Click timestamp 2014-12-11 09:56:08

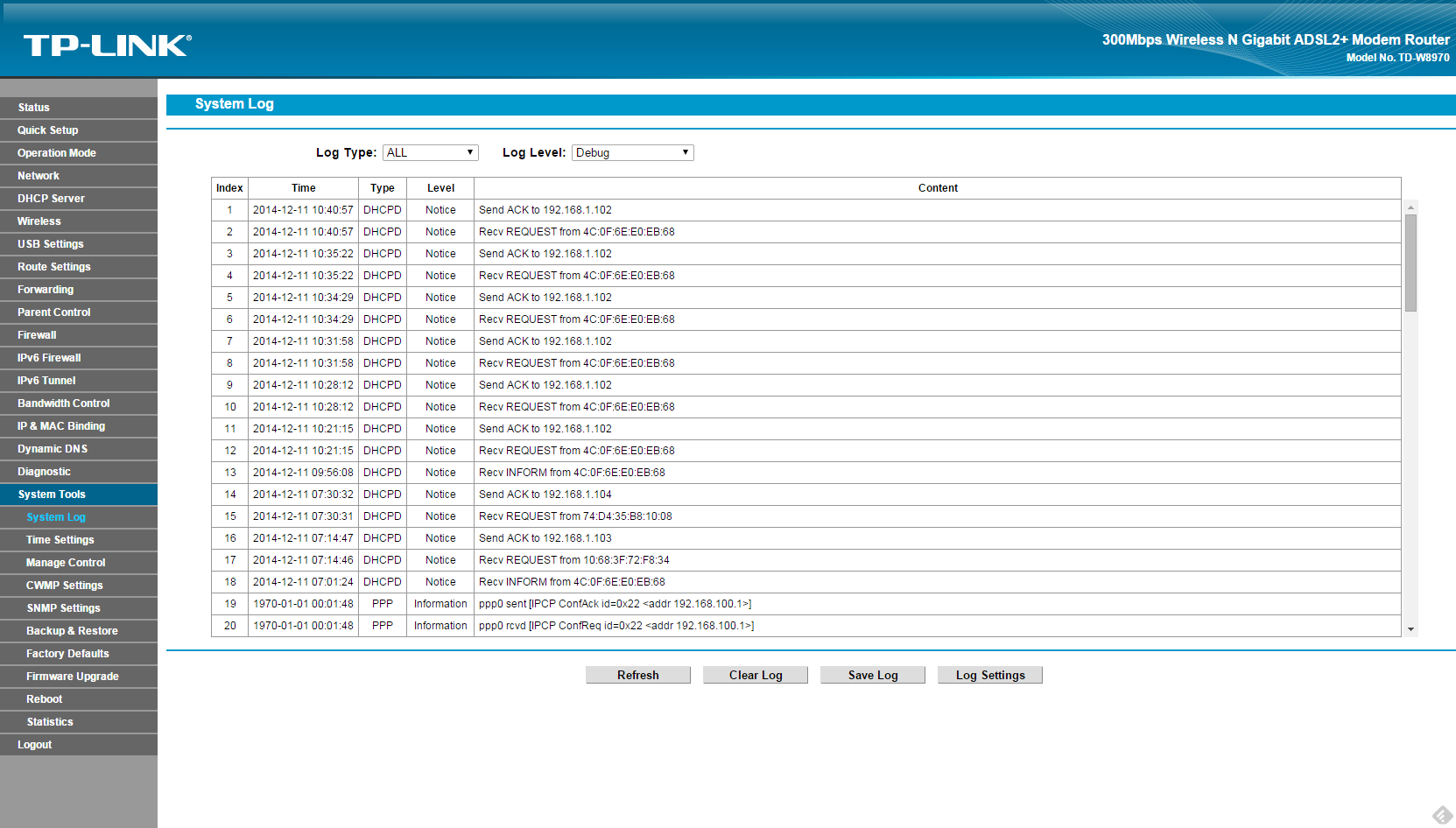(x=303, y=473)
